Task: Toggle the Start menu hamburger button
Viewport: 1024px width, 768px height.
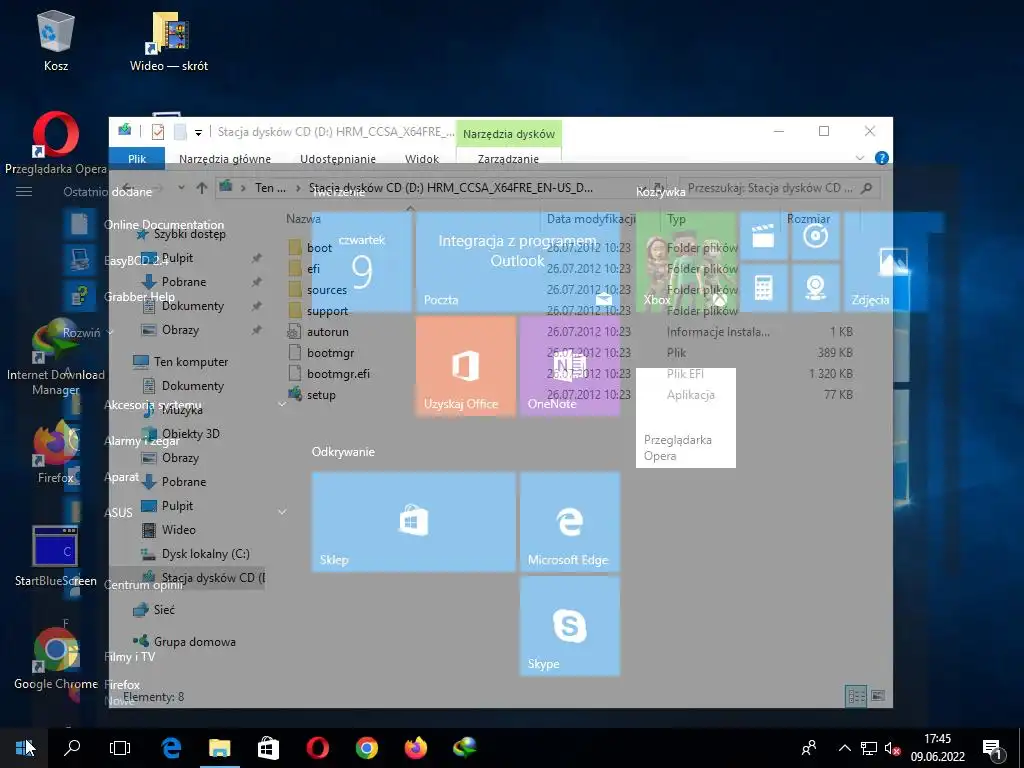Action: coord(24,191)
